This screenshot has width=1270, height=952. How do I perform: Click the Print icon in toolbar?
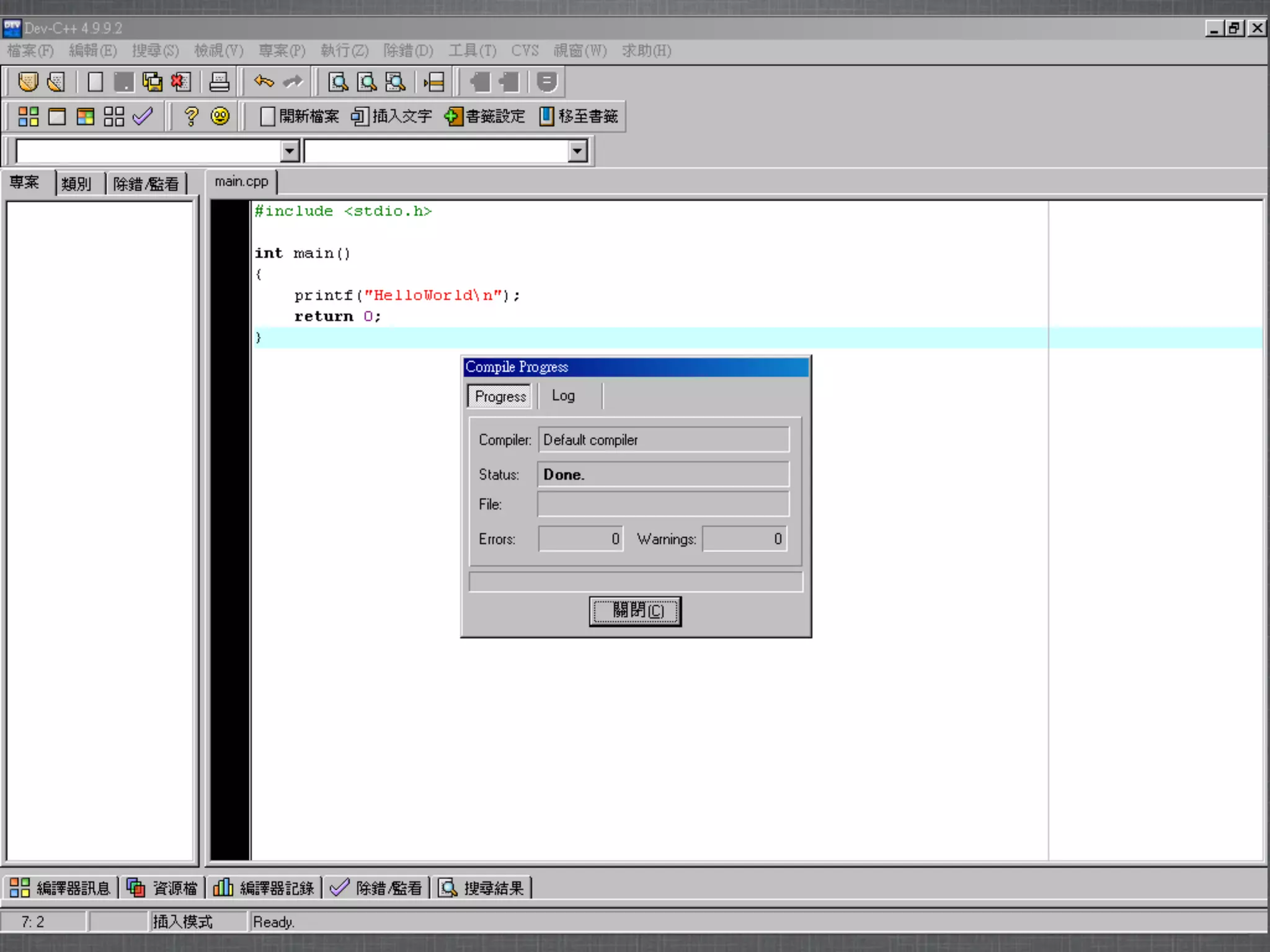219,82
